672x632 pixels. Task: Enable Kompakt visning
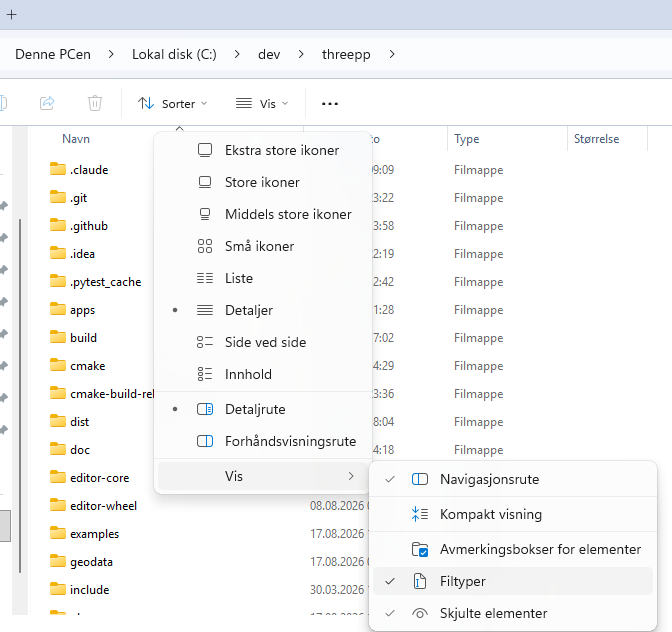point(513,514)
